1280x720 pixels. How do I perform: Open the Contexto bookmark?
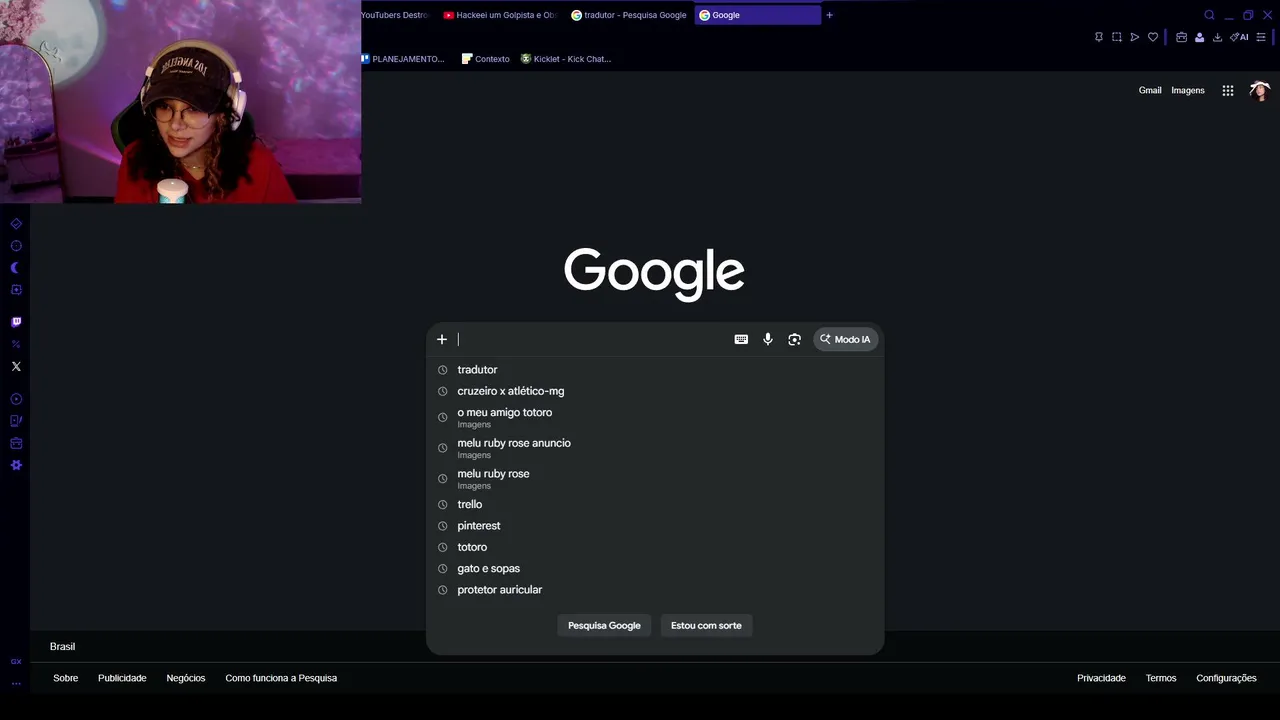pyautogui.click(x=486, y=59)
